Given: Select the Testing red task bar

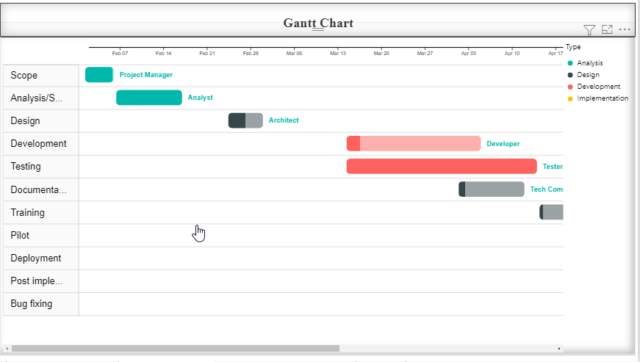Looking at the screenshot, I should point(442,166).
